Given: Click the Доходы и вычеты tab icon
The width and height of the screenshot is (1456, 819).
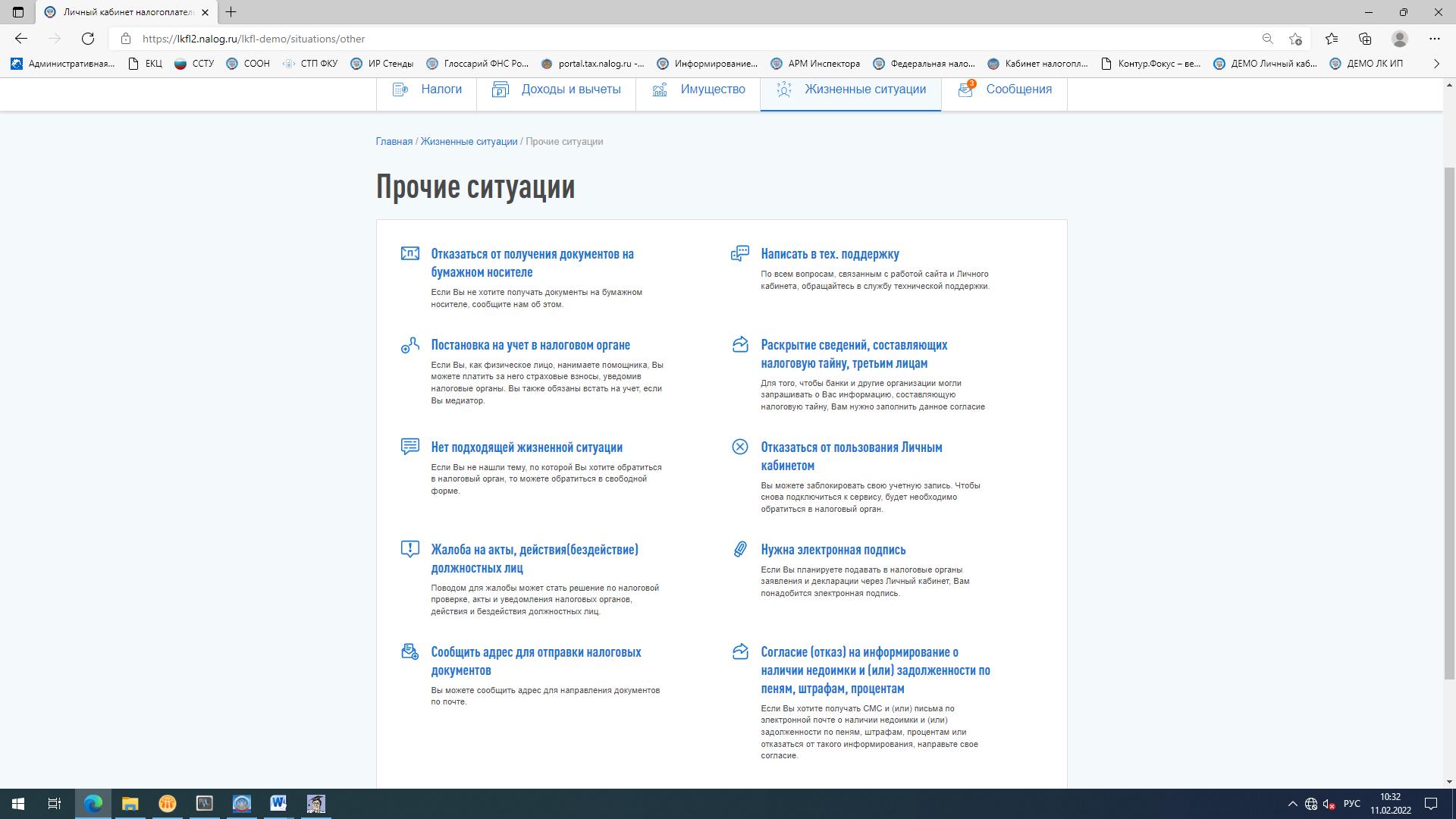Looking at the screenshot, I should [500, 89].
